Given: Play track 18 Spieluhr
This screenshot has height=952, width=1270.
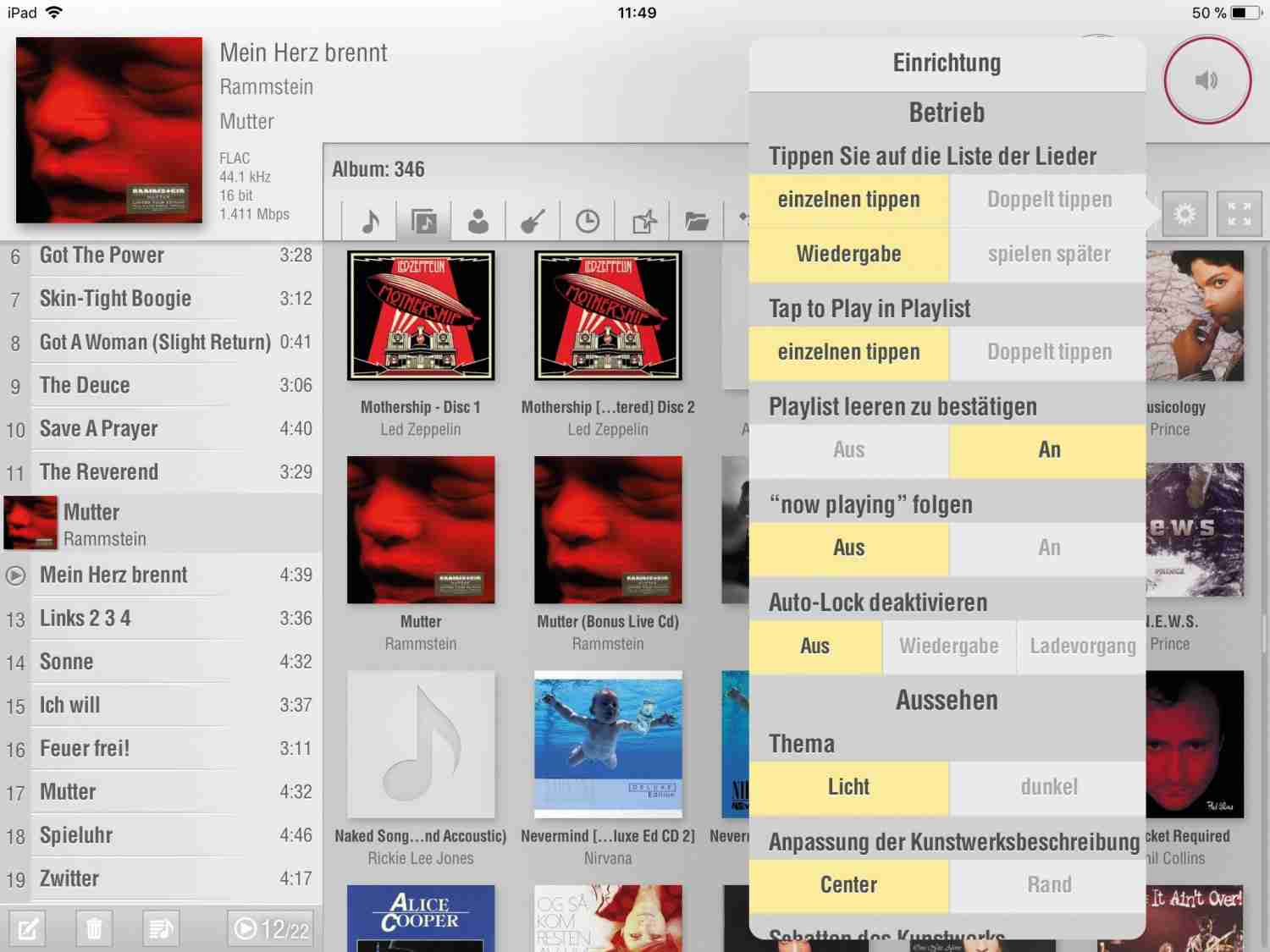Looking at the screenshot, I should point(161,836).
